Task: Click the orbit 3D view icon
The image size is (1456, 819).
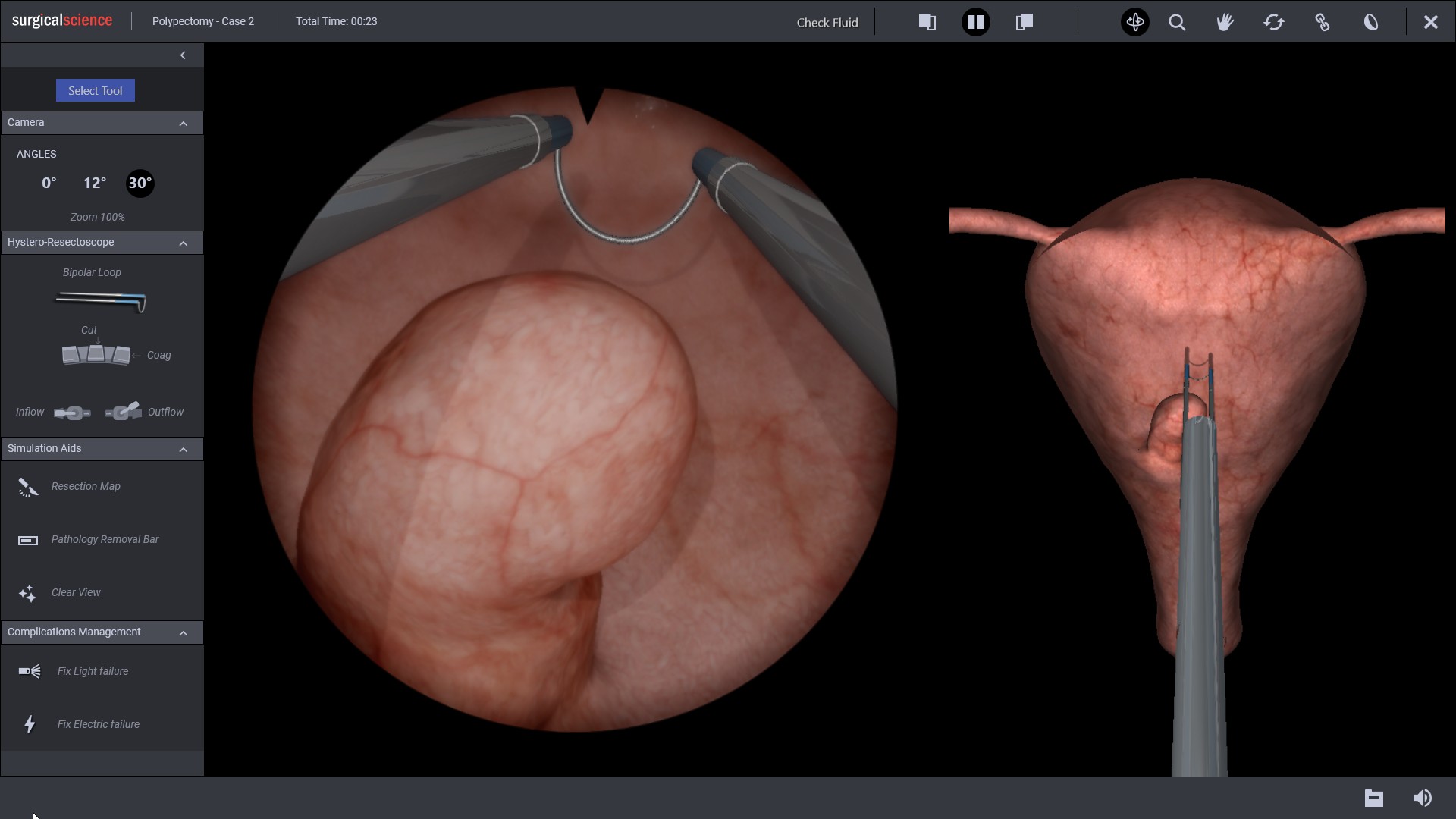Action: (x=1135, y=23)
